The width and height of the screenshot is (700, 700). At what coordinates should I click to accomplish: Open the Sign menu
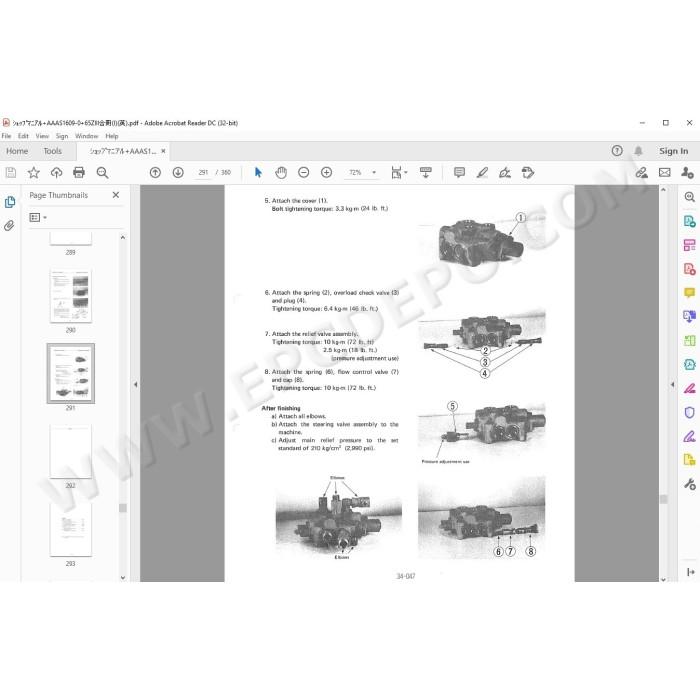tap(62, 136)
